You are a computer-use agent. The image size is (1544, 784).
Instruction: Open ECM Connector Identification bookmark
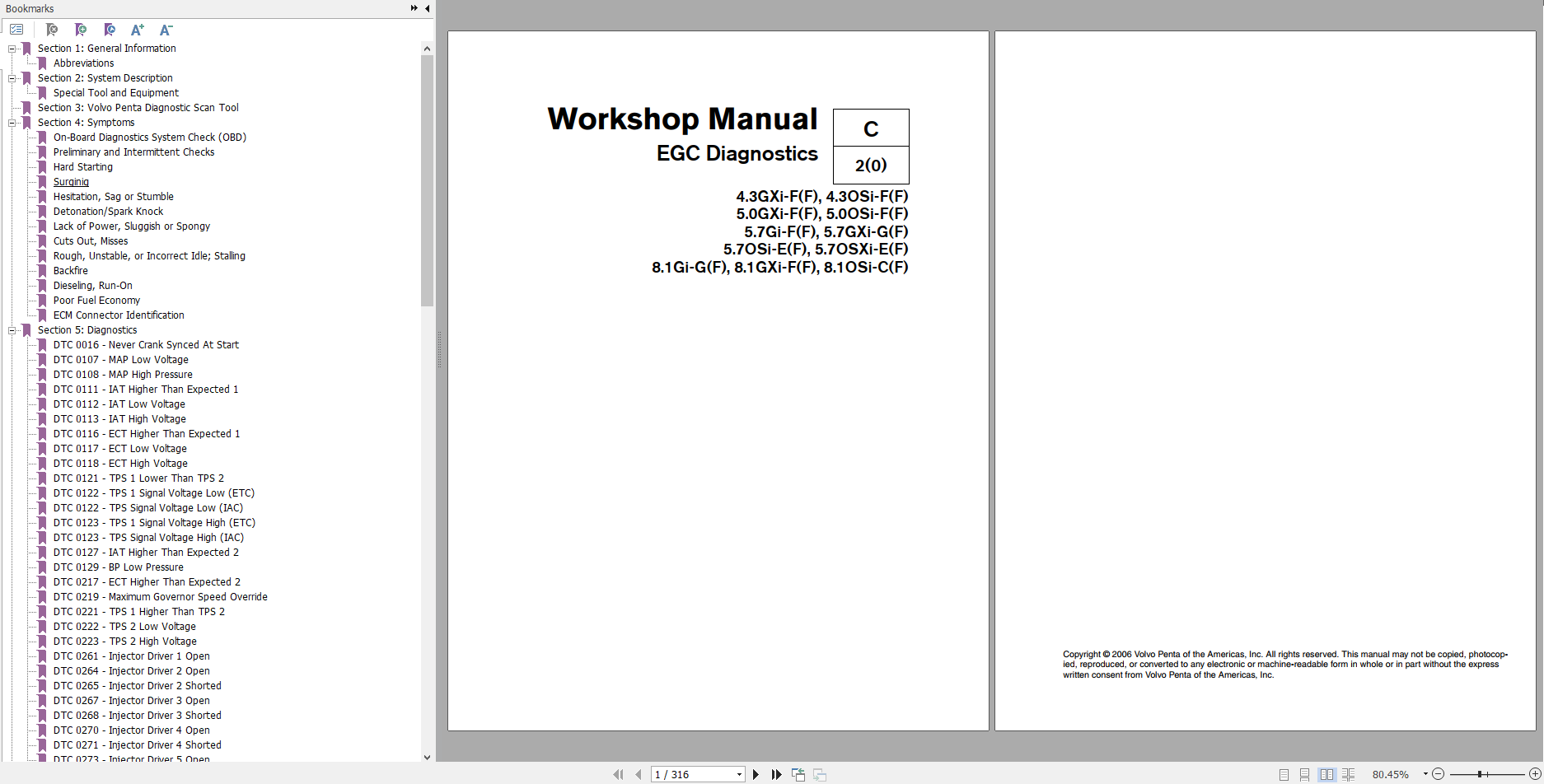(119, 315)
